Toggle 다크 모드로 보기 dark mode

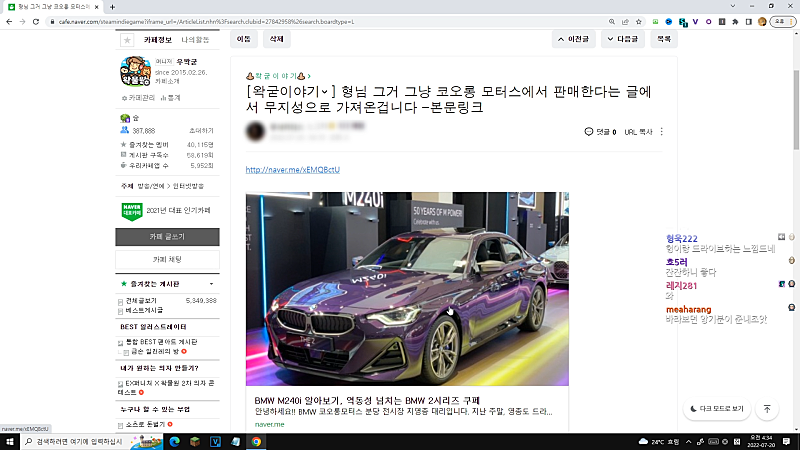717,409
